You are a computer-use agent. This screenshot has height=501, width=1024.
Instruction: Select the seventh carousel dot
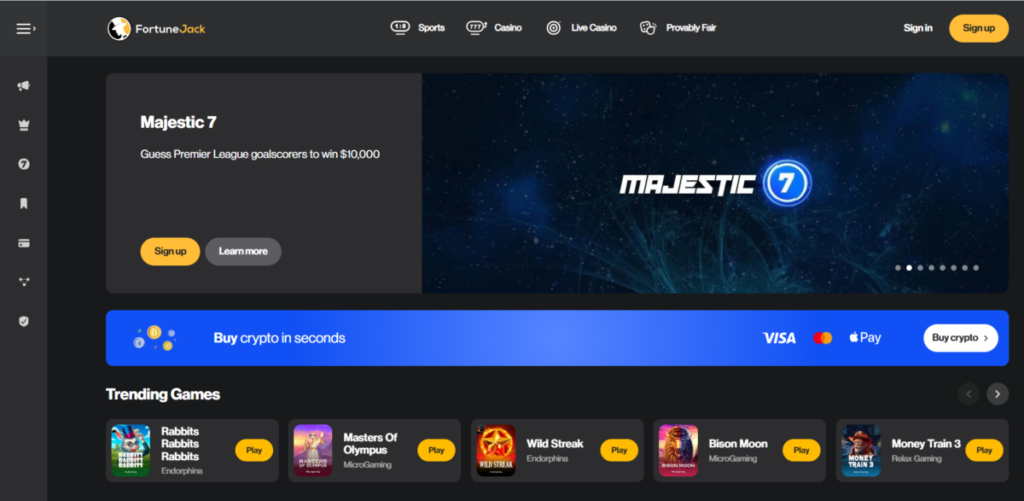pos(965,268)
